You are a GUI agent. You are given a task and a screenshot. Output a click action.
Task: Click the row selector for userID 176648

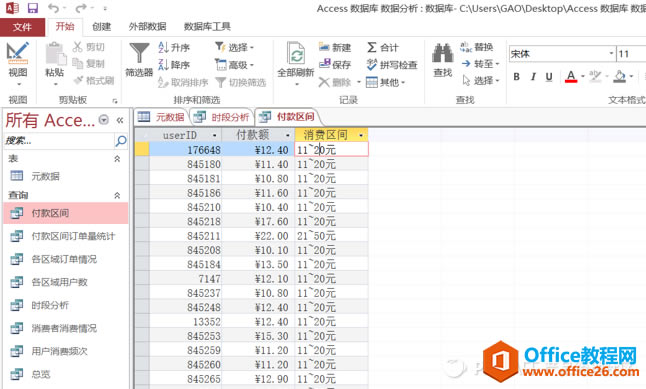pos(142,150)
